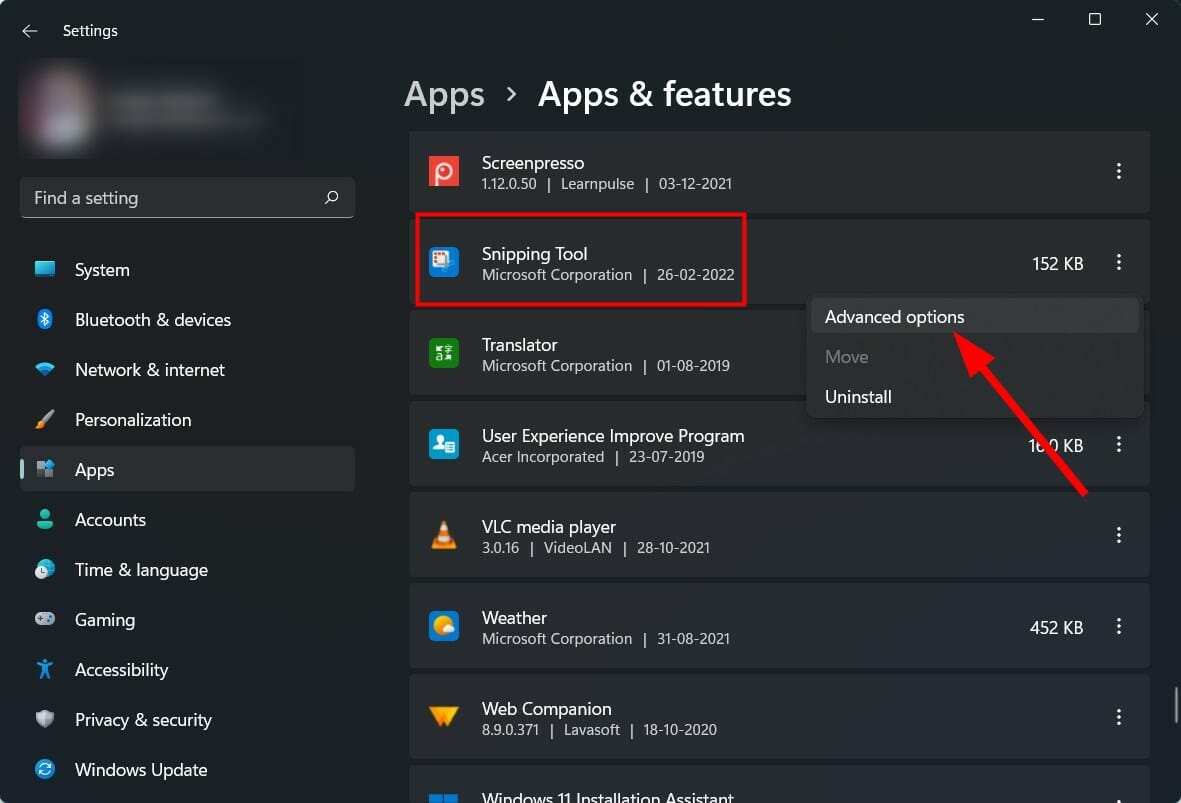The height and width of the screenshot is (803, 1181).
Task: Click the Bluetooth & devices sidebar icon
Action: click(45, 319)
